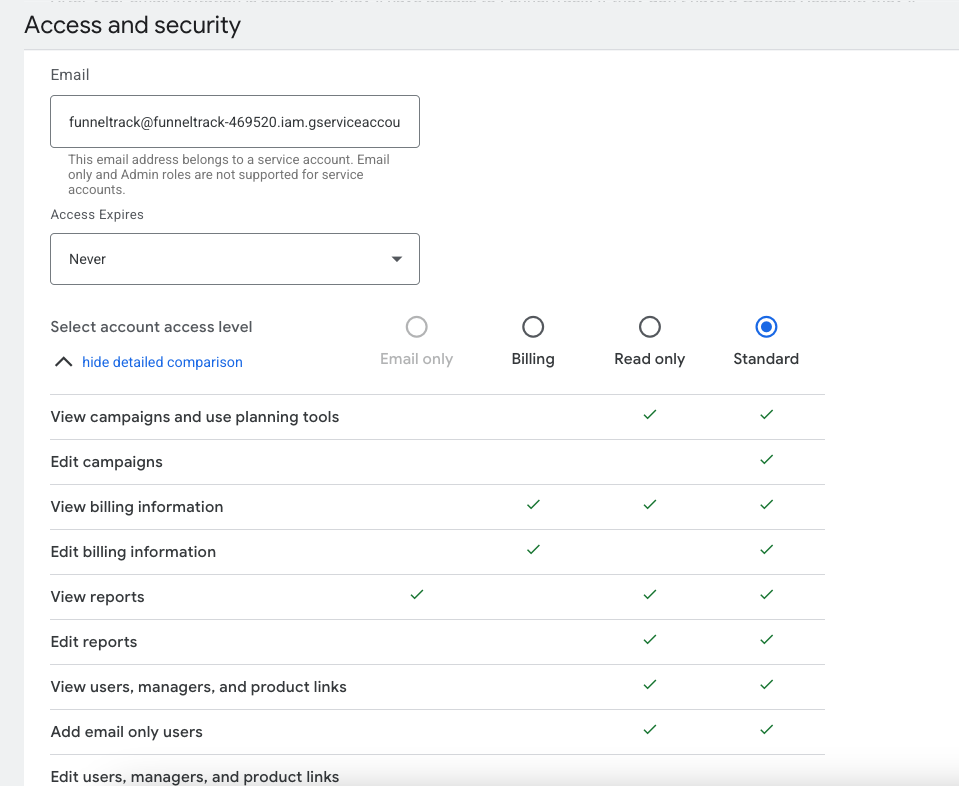Click the 'Edit campaigns' row text

click(x=106, y=462)
